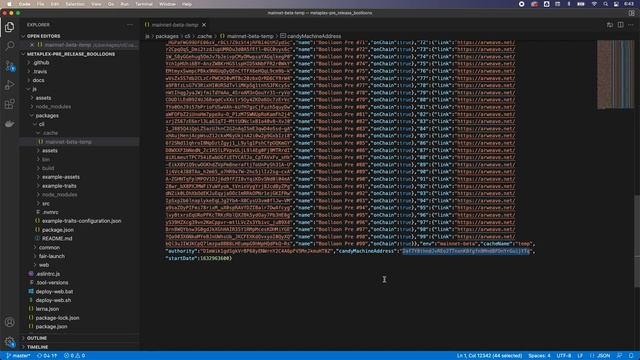
Task: Synchronize changes in status bar
Action: 47,356
